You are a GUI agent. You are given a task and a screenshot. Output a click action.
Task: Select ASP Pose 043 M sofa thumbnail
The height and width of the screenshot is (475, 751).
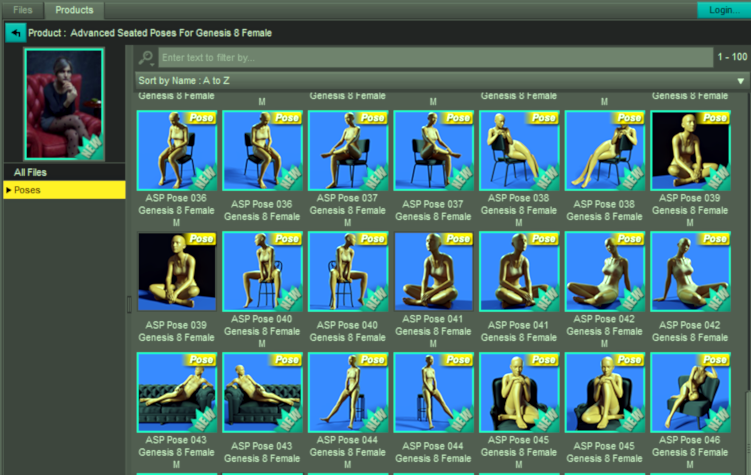(177, 393)
